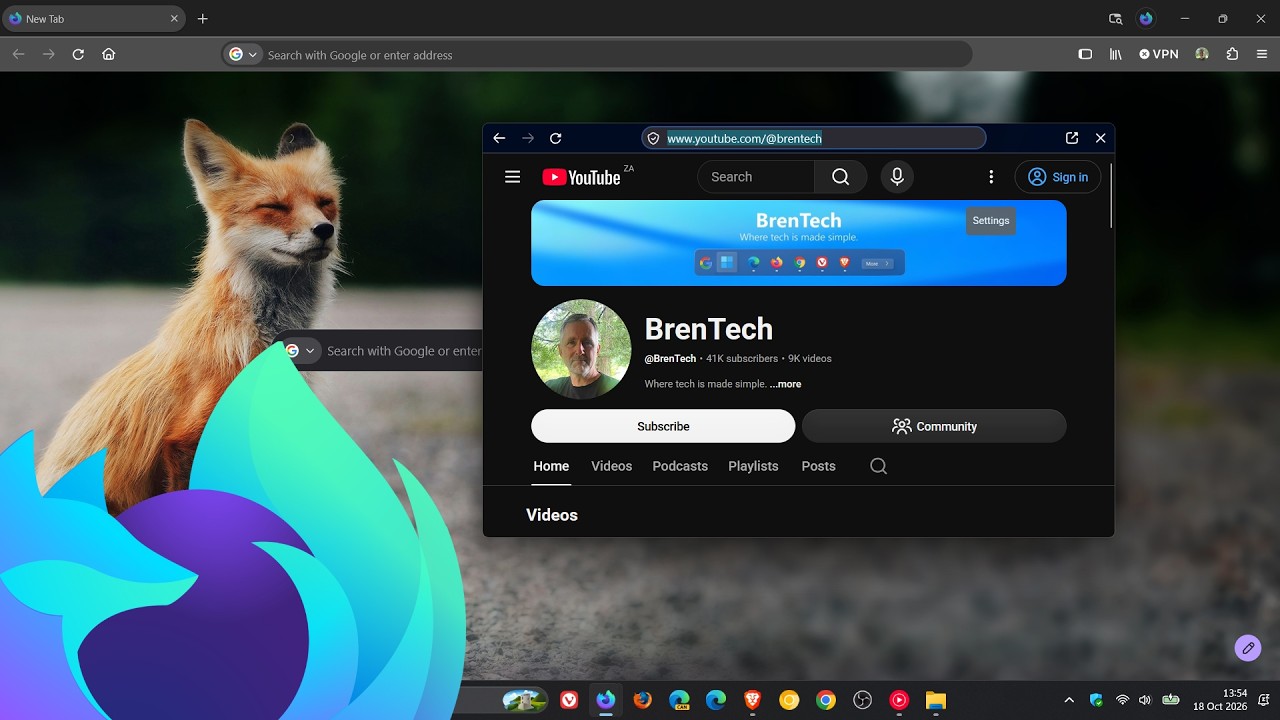This screenshot has height=720, width=1280.
Task: Select the youtube.com/@brentech URL field
Action: [814, 138]
